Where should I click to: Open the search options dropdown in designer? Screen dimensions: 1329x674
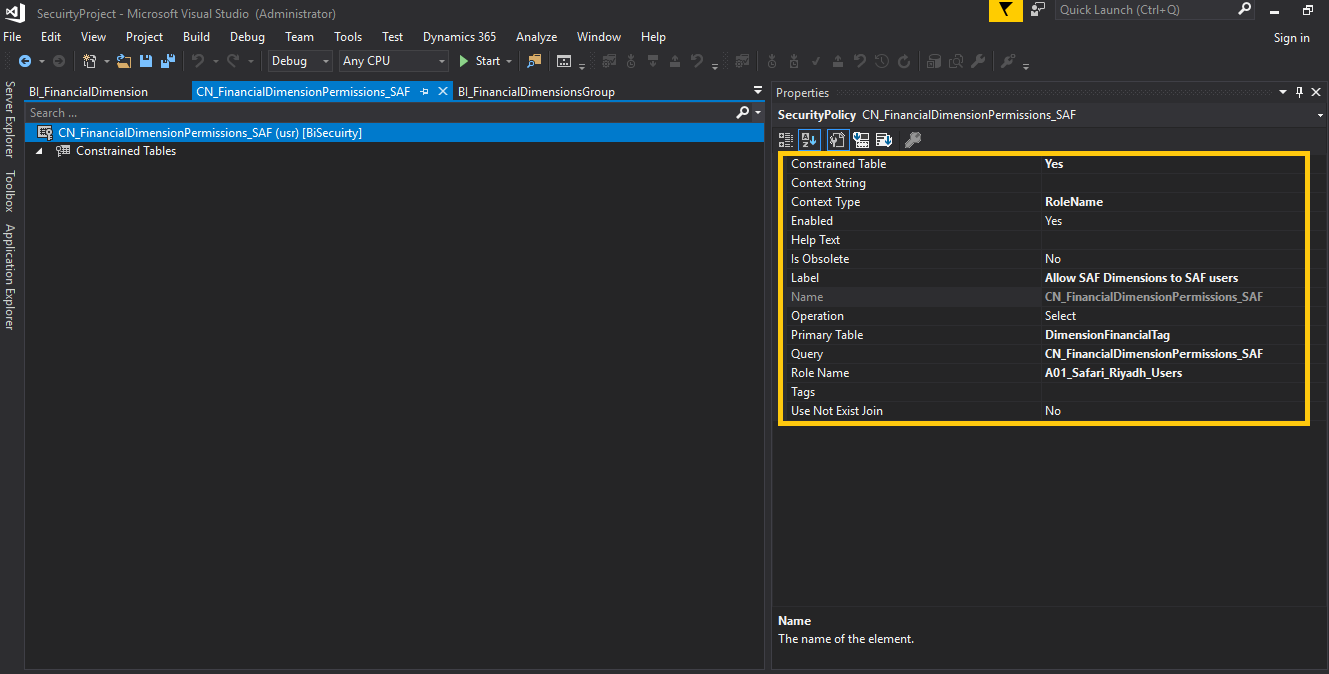point(756,113)
